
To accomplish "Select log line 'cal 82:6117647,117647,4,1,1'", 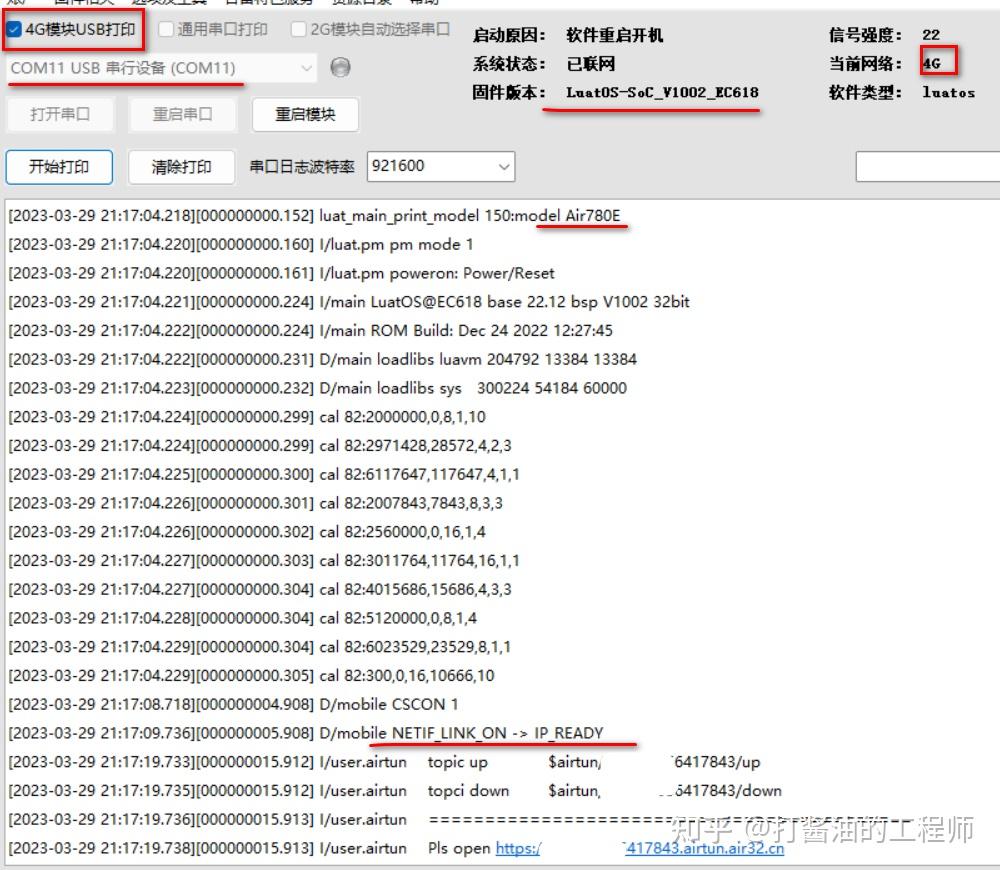I will coord(264,474).
